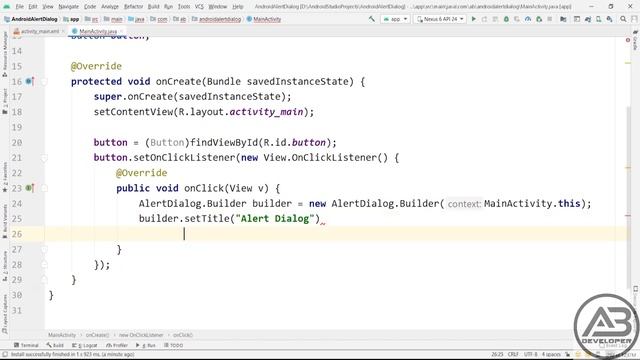Open the Gradle sidebar tab
The height and width of the screenshot is (360, 640).
[635, 40]
